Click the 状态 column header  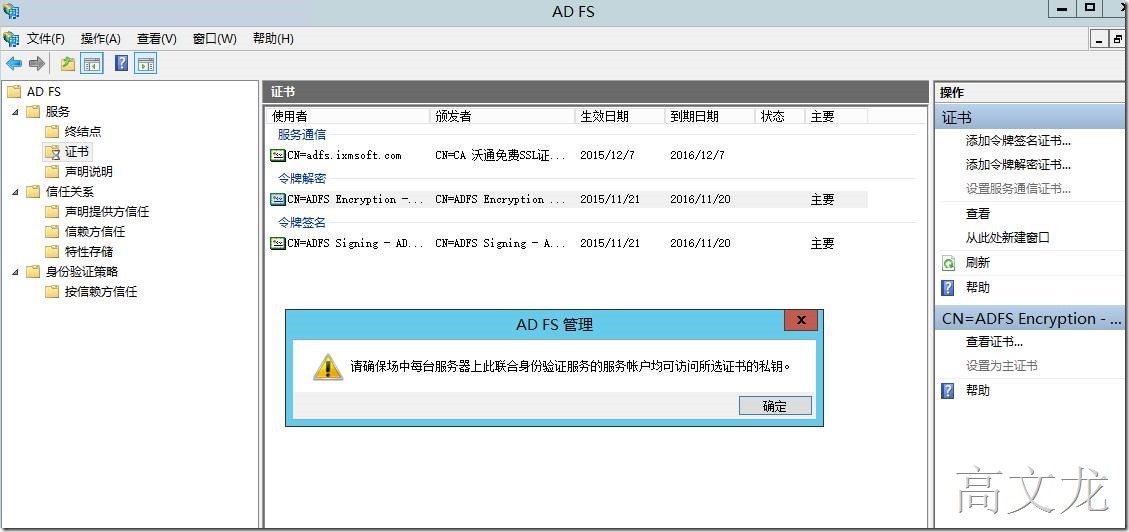coord(780,116)
